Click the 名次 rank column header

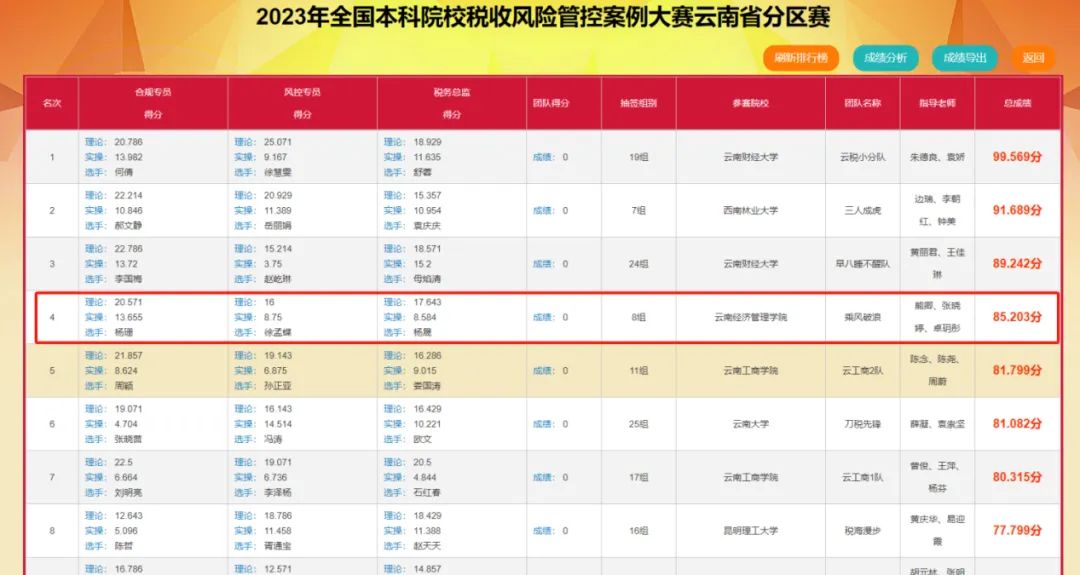point(52,103)
